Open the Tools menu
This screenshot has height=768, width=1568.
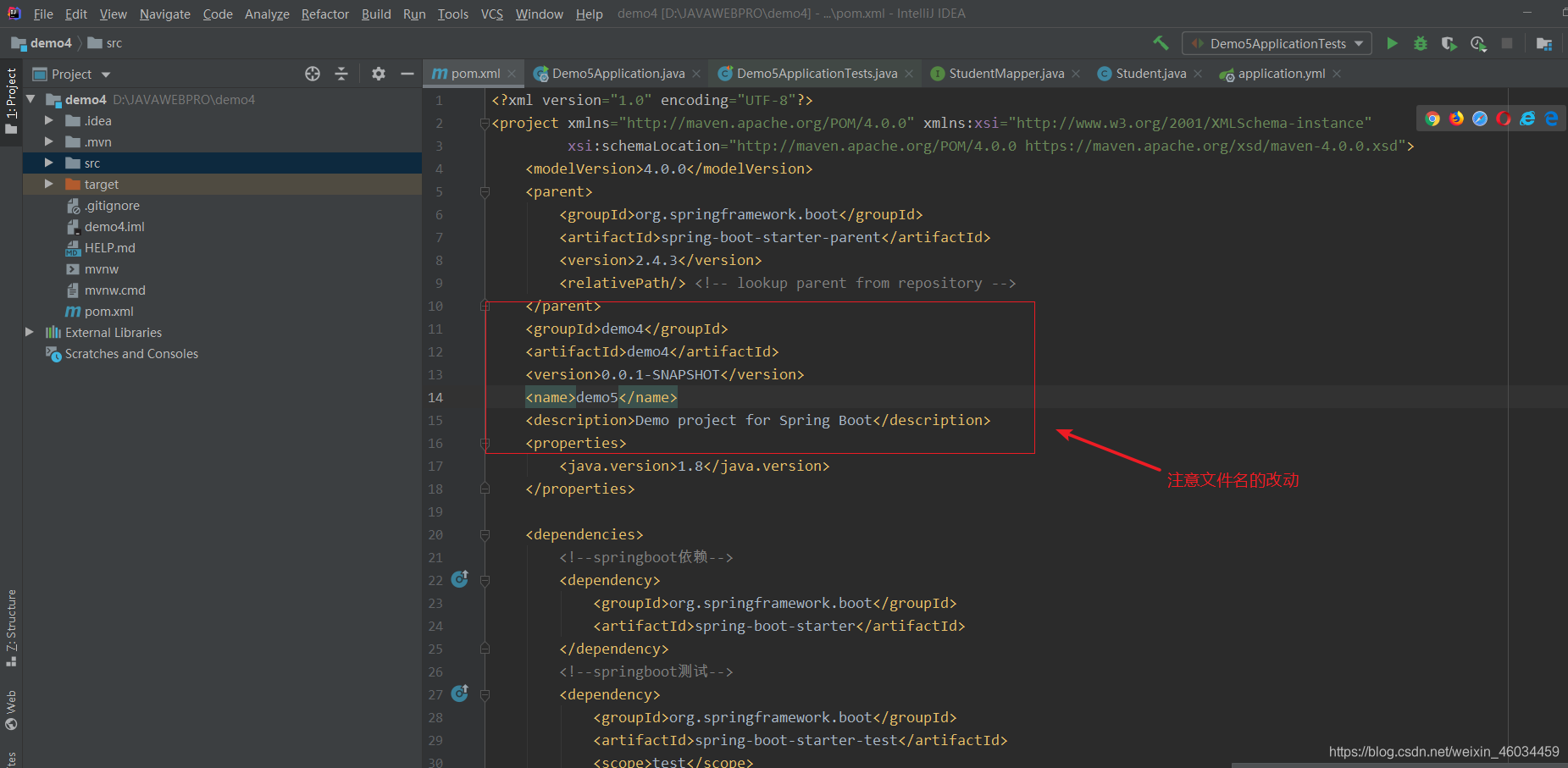[x=453, y=14]
